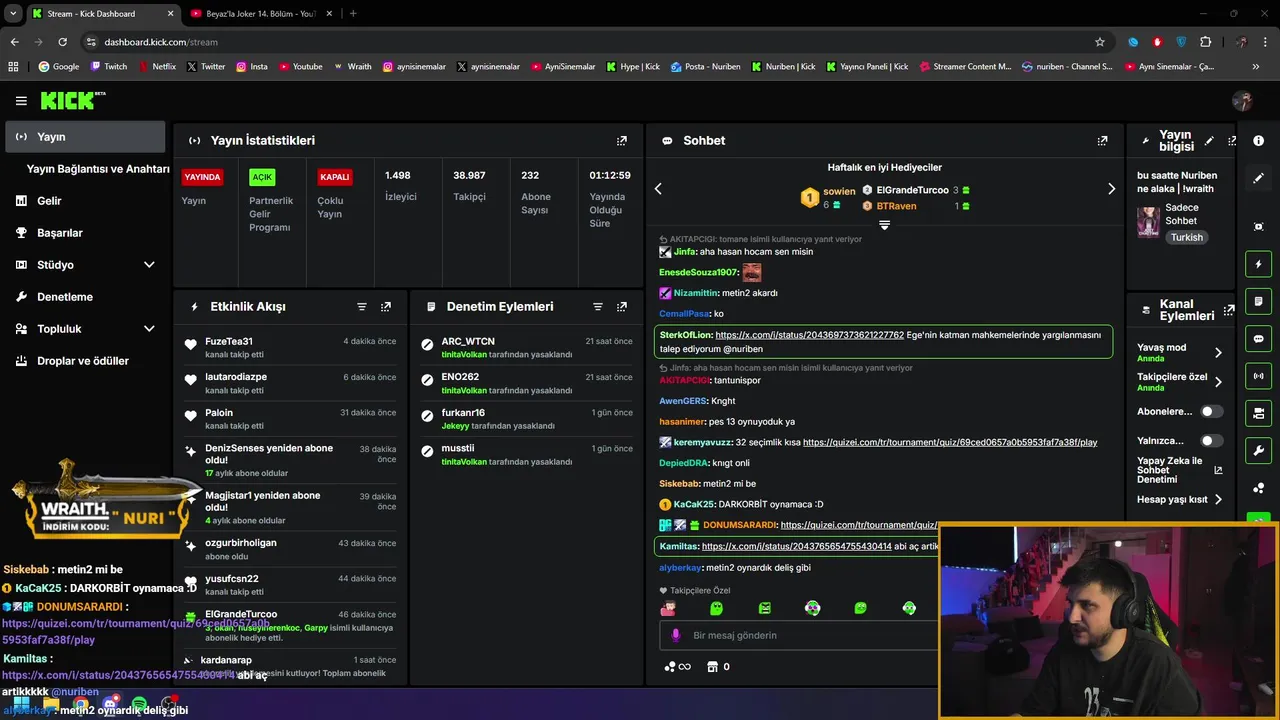Image resolution: width=1280 pixels, height=720 pixels.
Task: Pop out the Yayın İstatistikleri panel
Action: [x=622, y=141]
